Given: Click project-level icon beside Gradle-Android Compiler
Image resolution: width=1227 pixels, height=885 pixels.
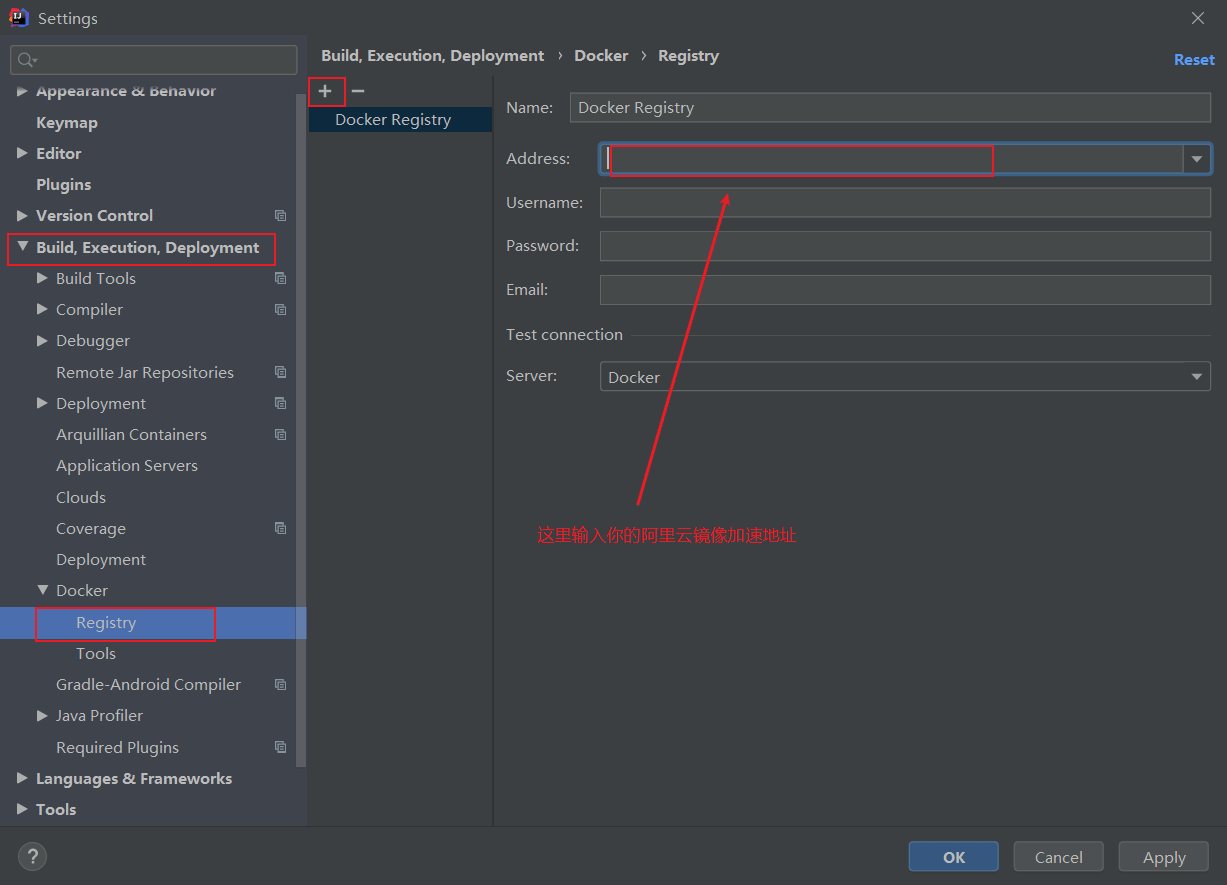Looking at the screenshot, I should 280,685.
